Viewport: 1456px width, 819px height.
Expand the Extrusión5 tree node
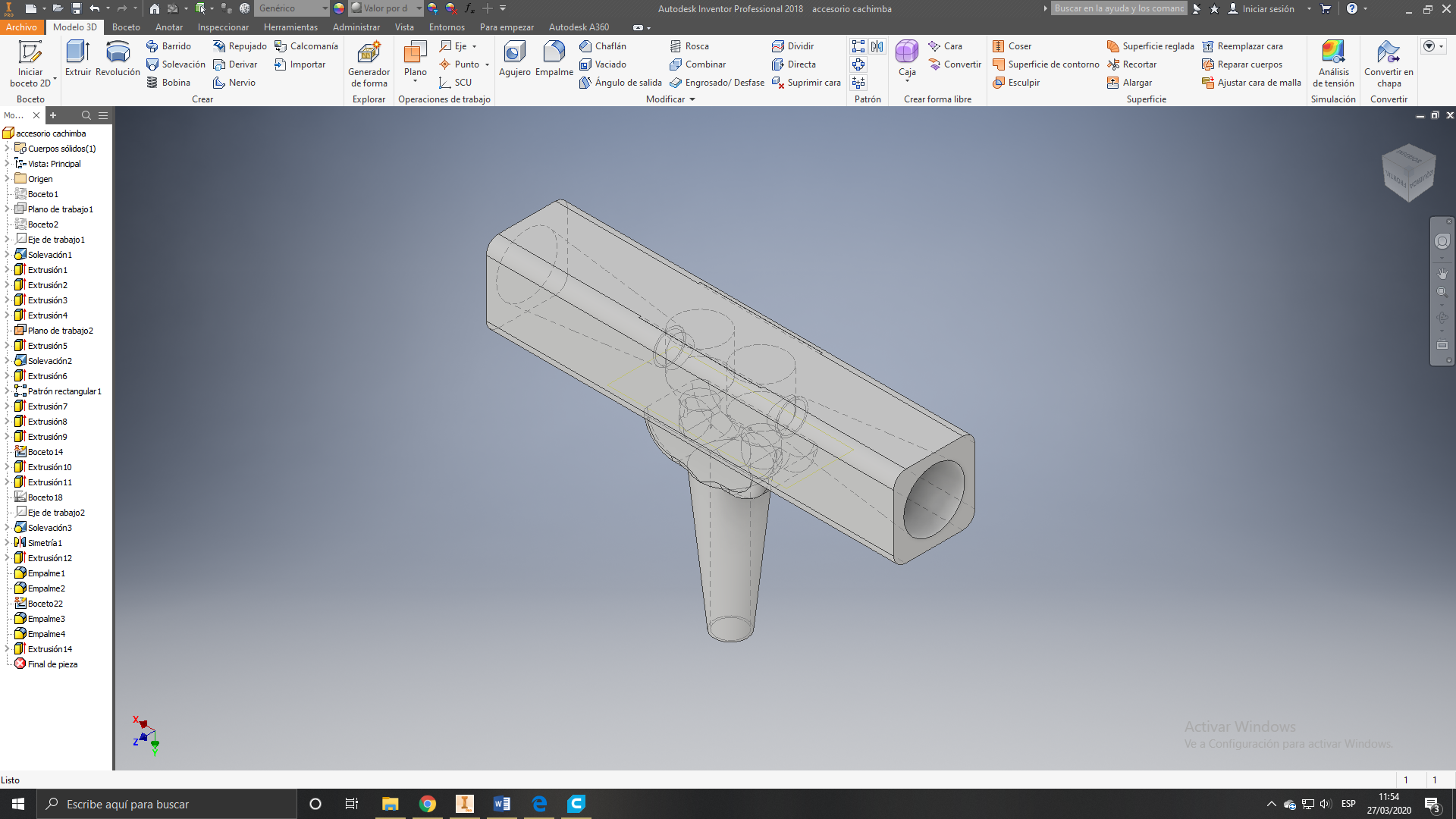[x=7, y=346]
